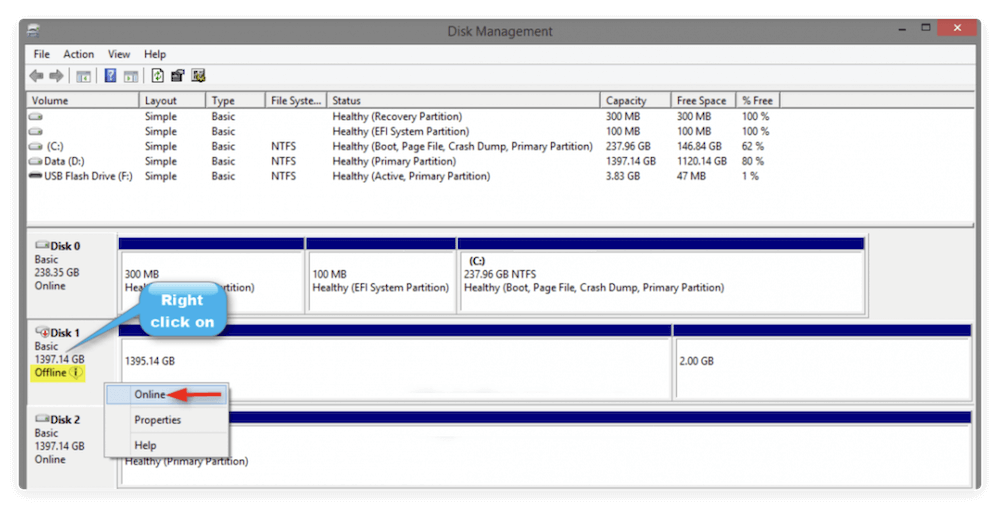Sort by the Layout column header
Screen dimensions: 1000x508
(x=172, y=101)
